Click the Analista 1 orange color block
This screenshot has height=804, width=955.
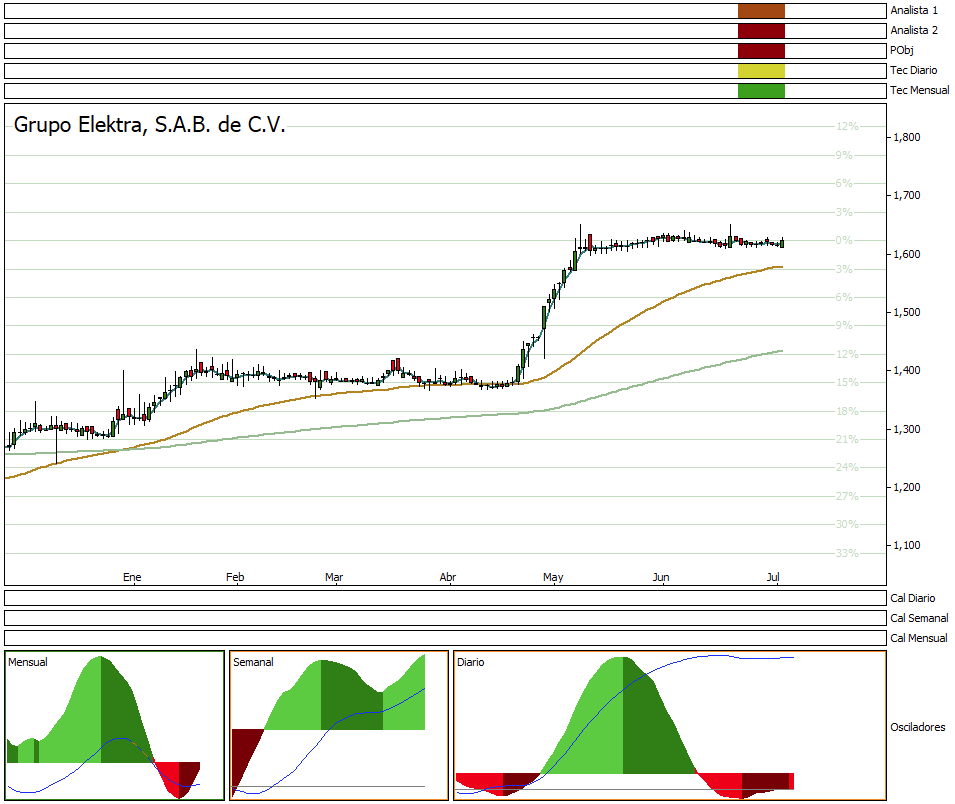click(761, 10)
